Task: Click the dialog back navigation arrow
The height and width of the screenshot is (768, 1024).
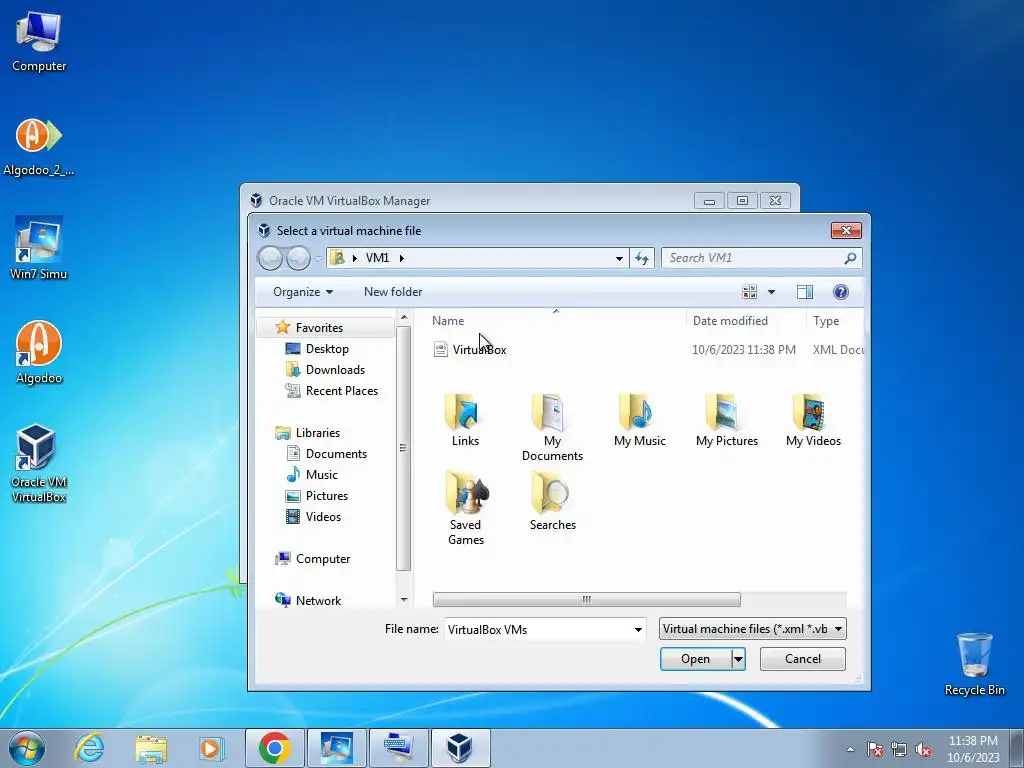Action: pyautogui.click(x=270, y=258)
